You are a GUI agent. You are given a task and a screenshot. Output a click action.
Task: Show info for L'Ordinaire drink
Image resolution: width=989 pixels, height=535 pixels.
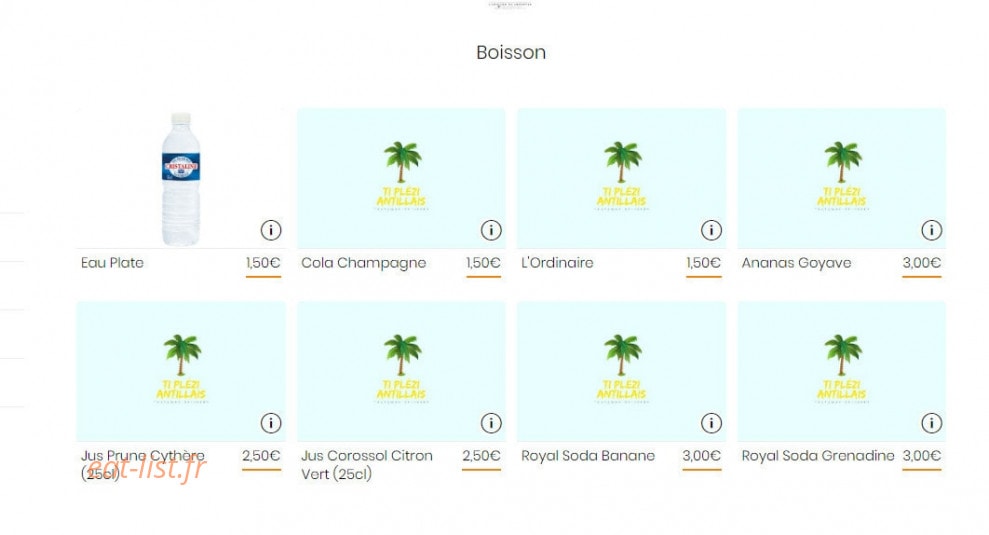point(711,230)
